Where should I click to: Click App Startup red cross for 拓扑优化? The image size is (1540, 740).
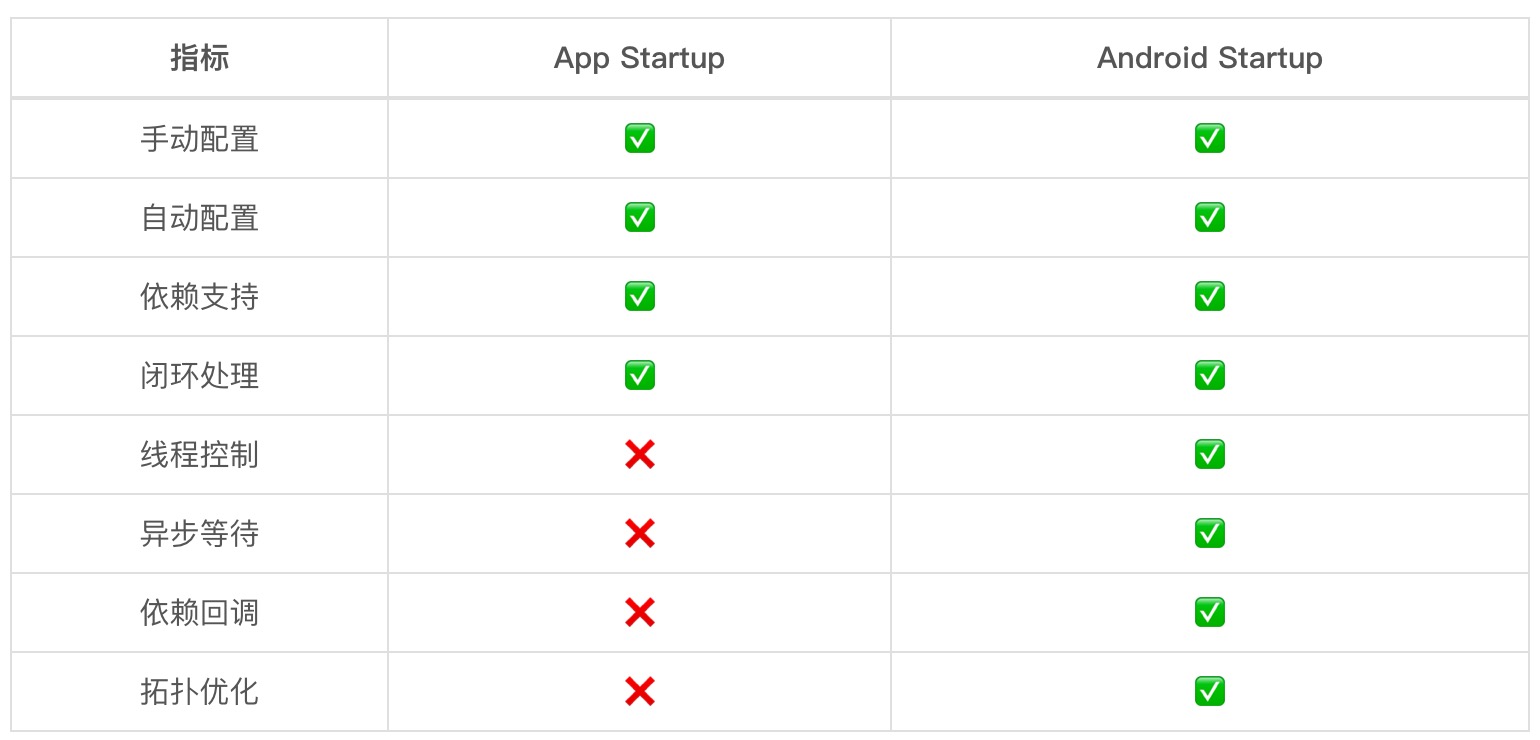click(639, 691)
